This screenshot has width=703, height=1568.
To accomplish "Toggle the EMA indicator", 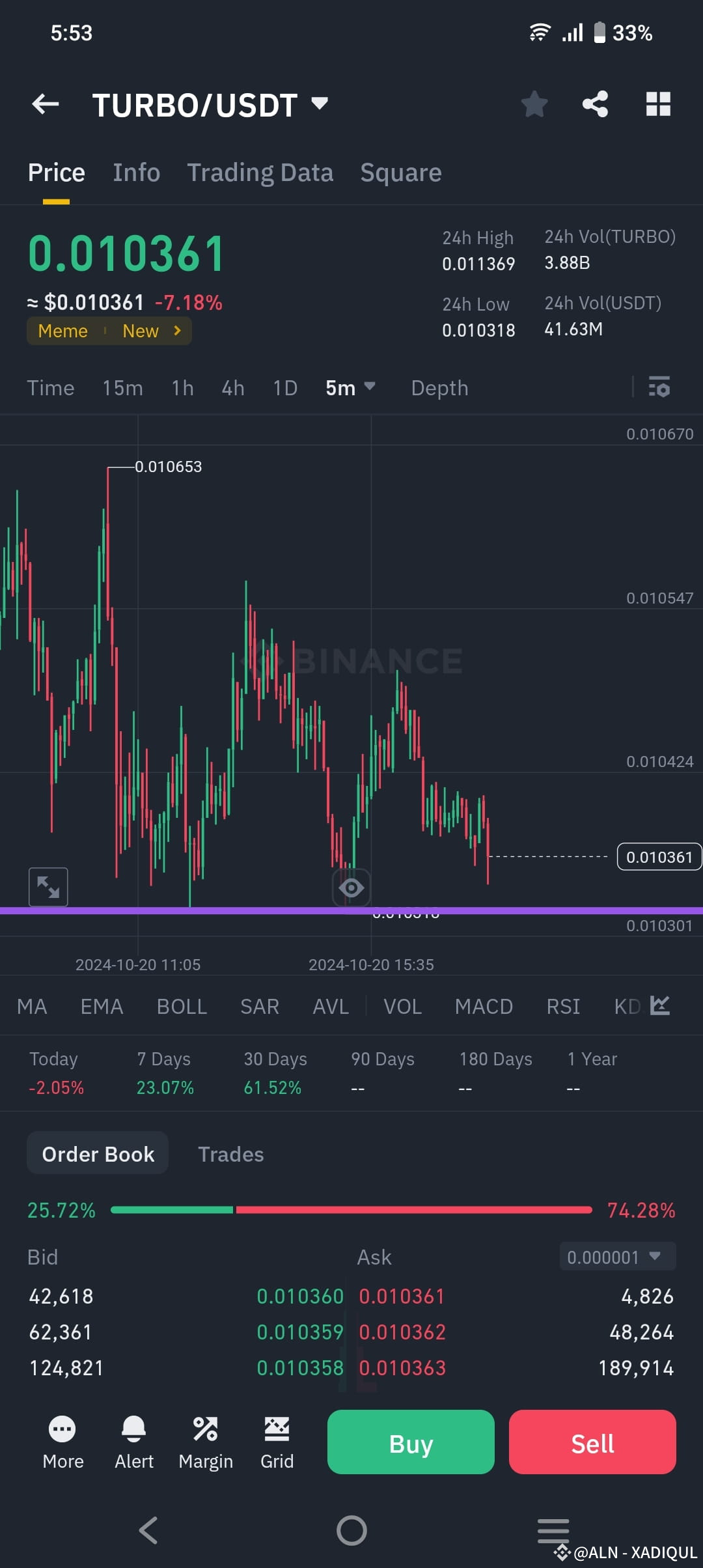I will tap(102, 1007).
